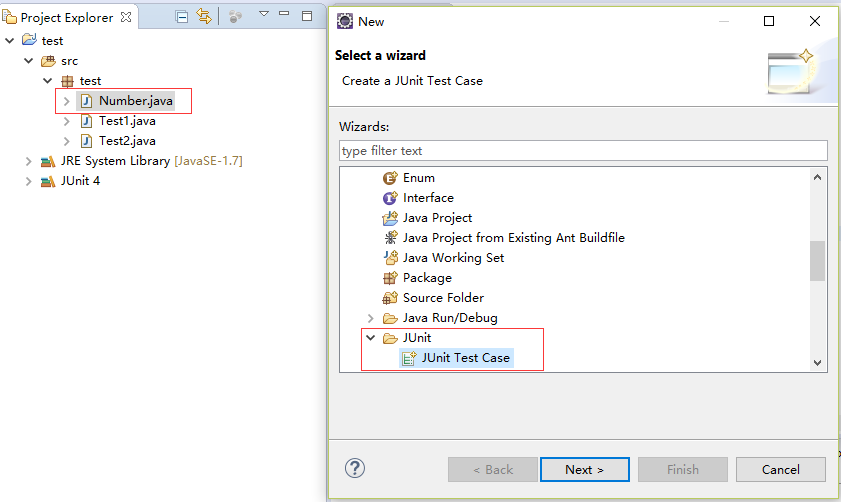
Task: Expand the Java Run/Debug category
Action: [371, 318]
